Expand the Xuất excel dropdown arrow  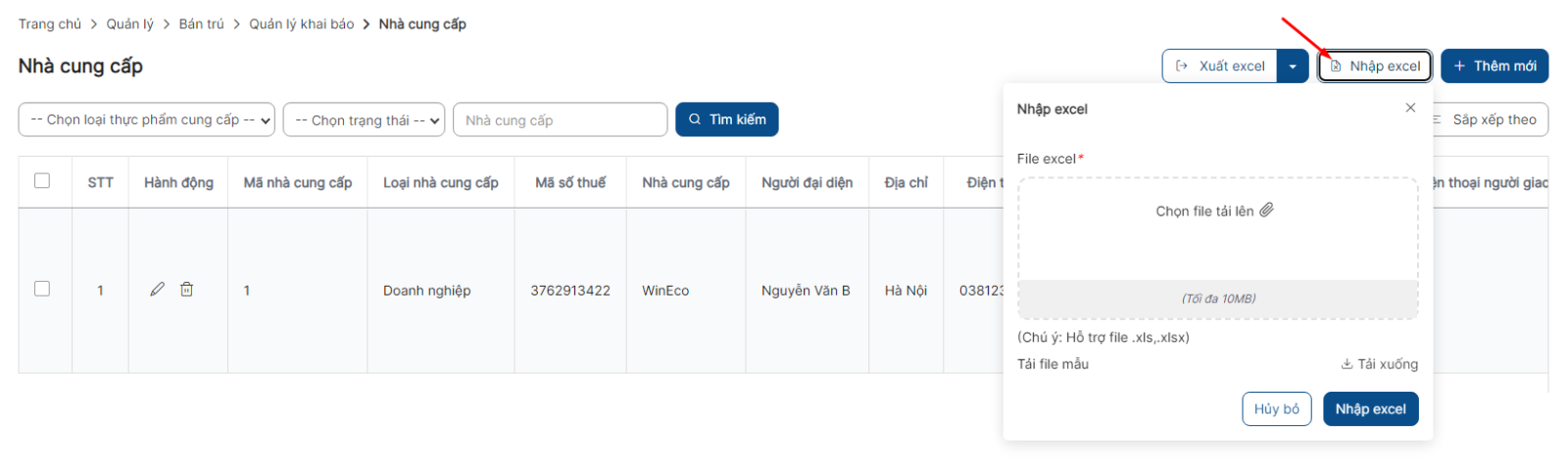tap(1293, 67)
